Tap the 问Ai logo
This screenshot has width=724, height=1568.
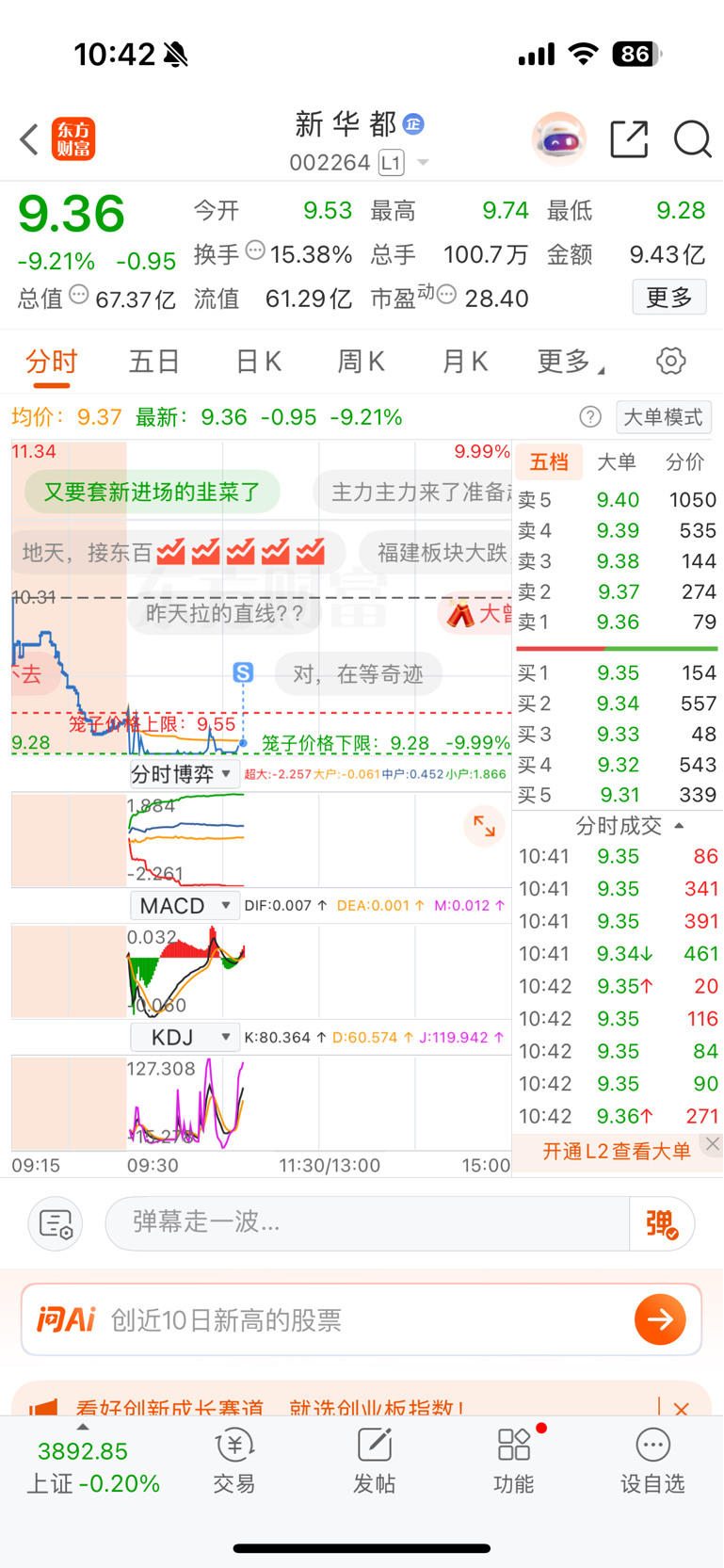tap(66, 1319)
